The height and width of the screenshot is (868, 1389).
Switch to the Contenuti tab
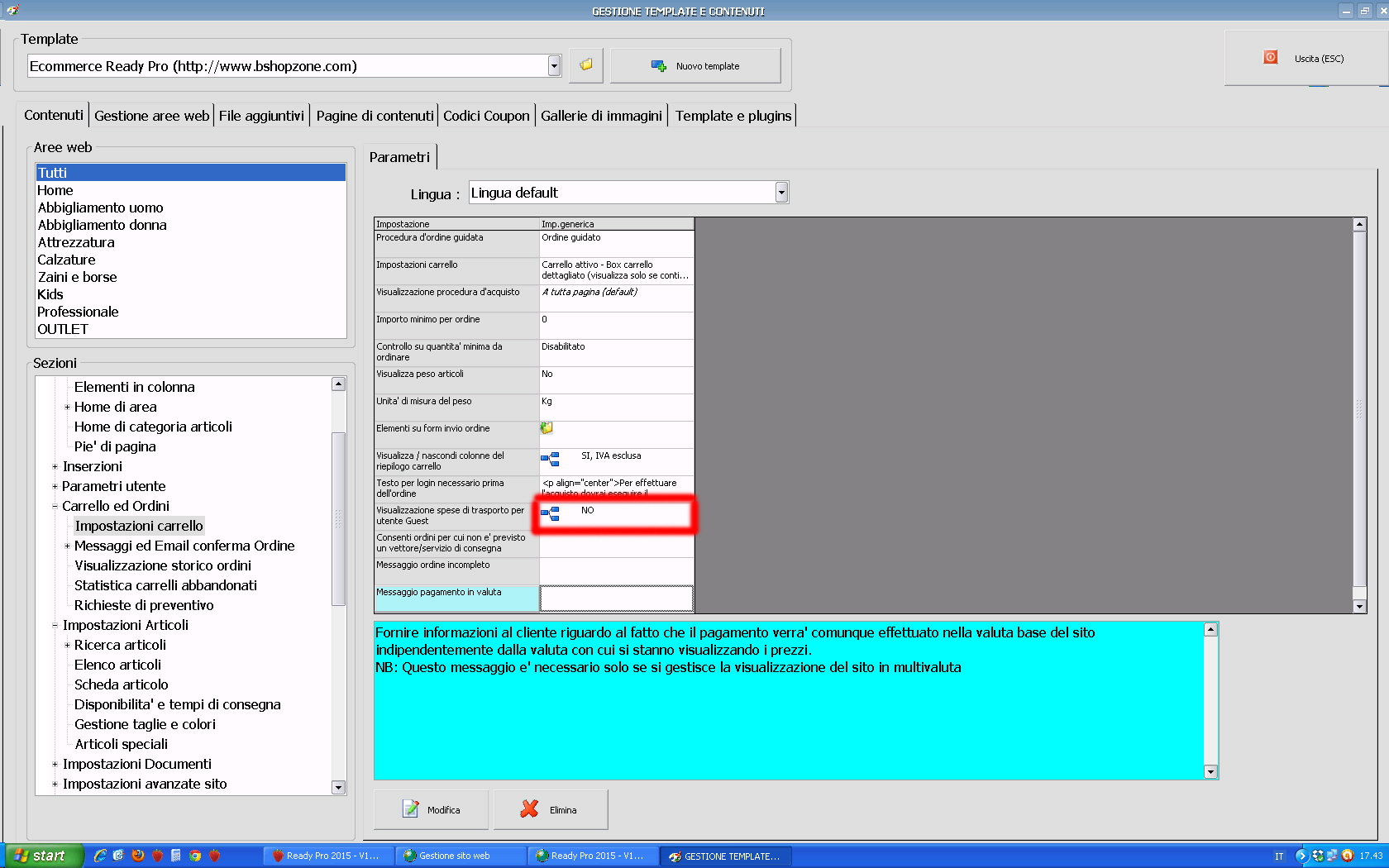(x=53, y=115)
